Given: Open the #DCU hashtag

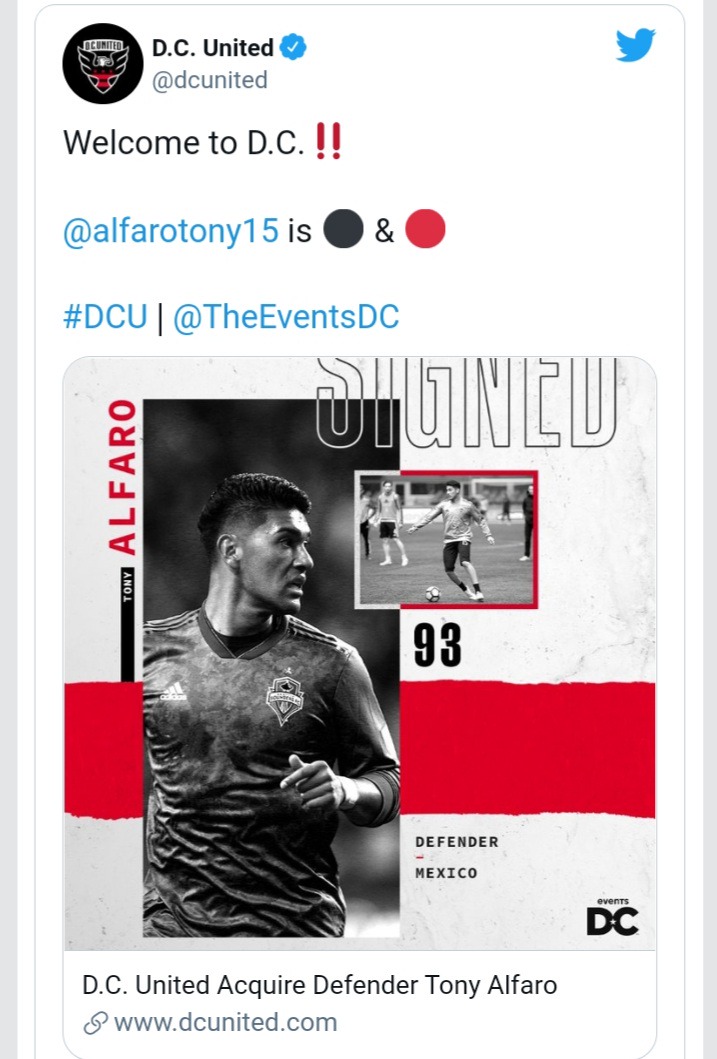Looking at the screenshot, I should click(105, 316).
